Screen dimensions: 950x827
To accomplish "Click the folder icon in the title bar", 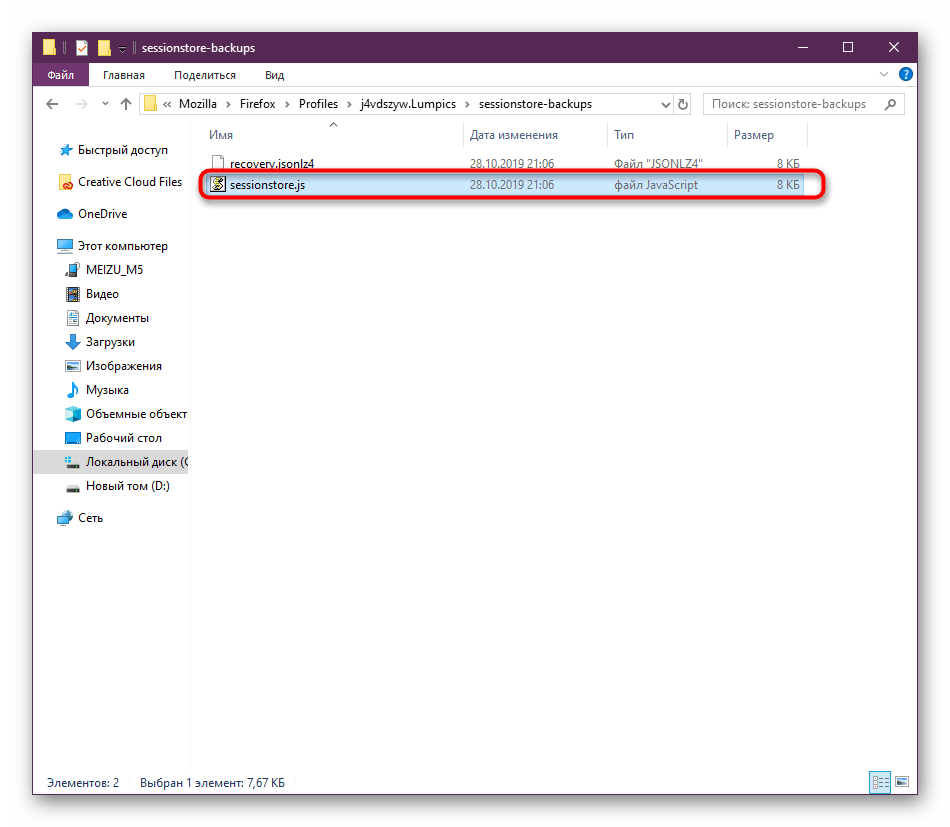I will pyautogui.click(x=49, y=47).
